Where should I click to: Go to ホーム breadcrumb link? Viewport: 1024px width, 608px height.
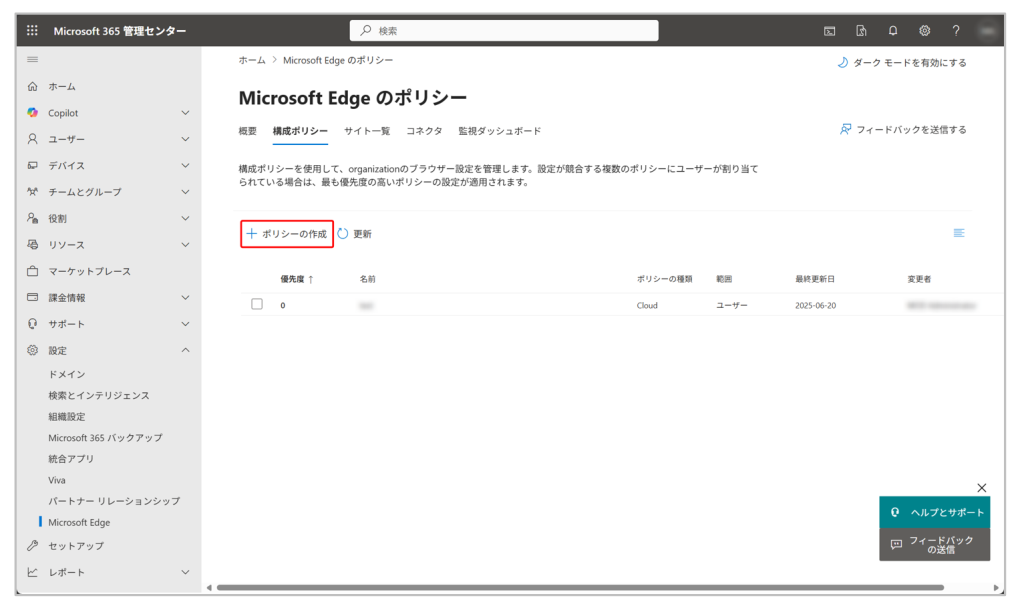pos(252,60)
